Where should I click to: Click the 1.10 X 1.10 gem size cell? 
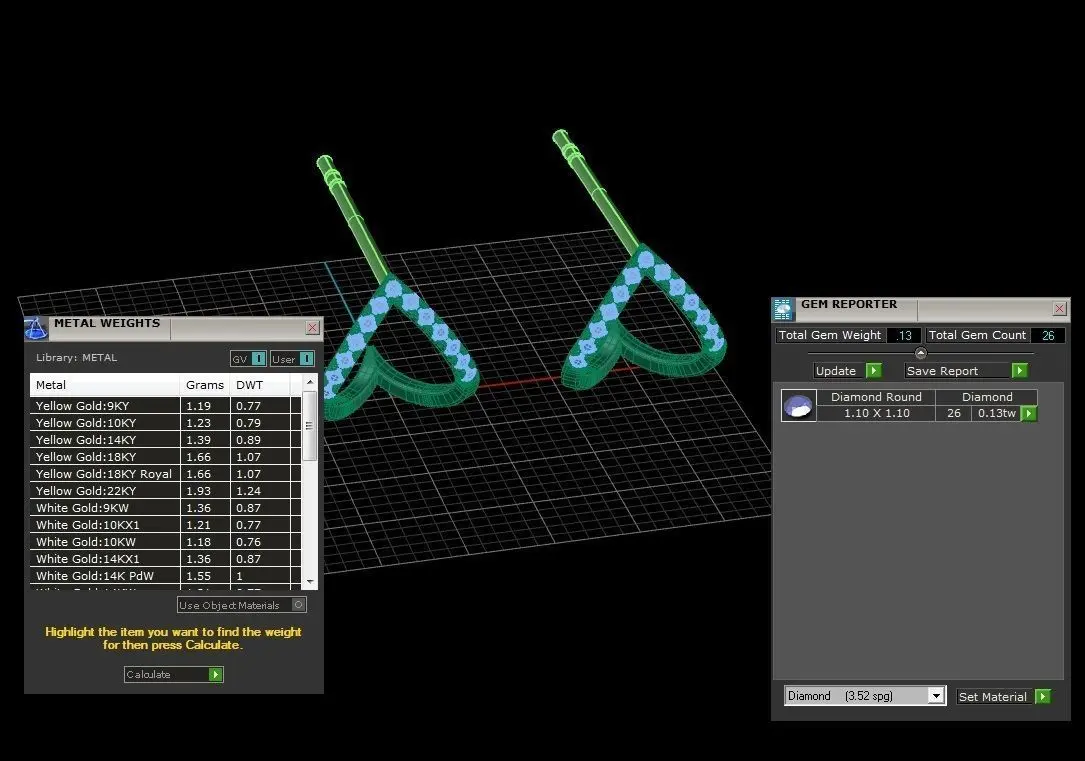[876, 413]
